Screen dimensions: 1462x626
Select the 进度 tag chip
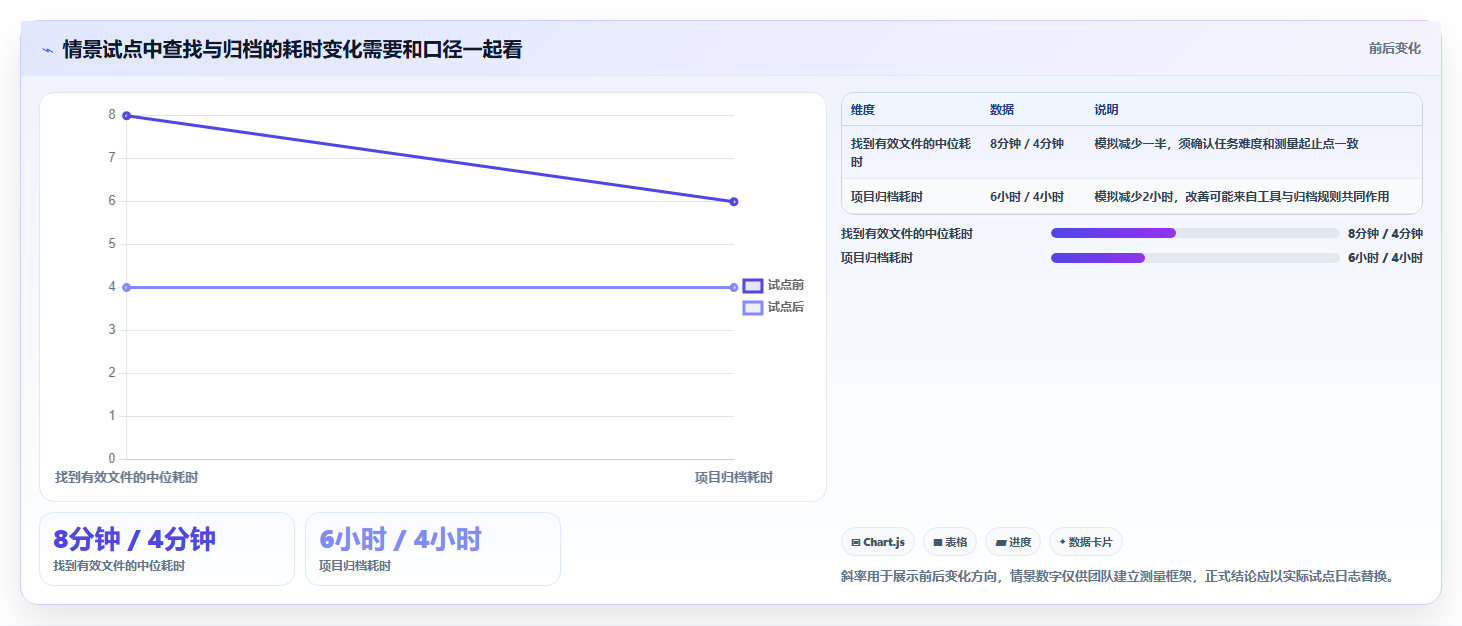coord(1013,542)
